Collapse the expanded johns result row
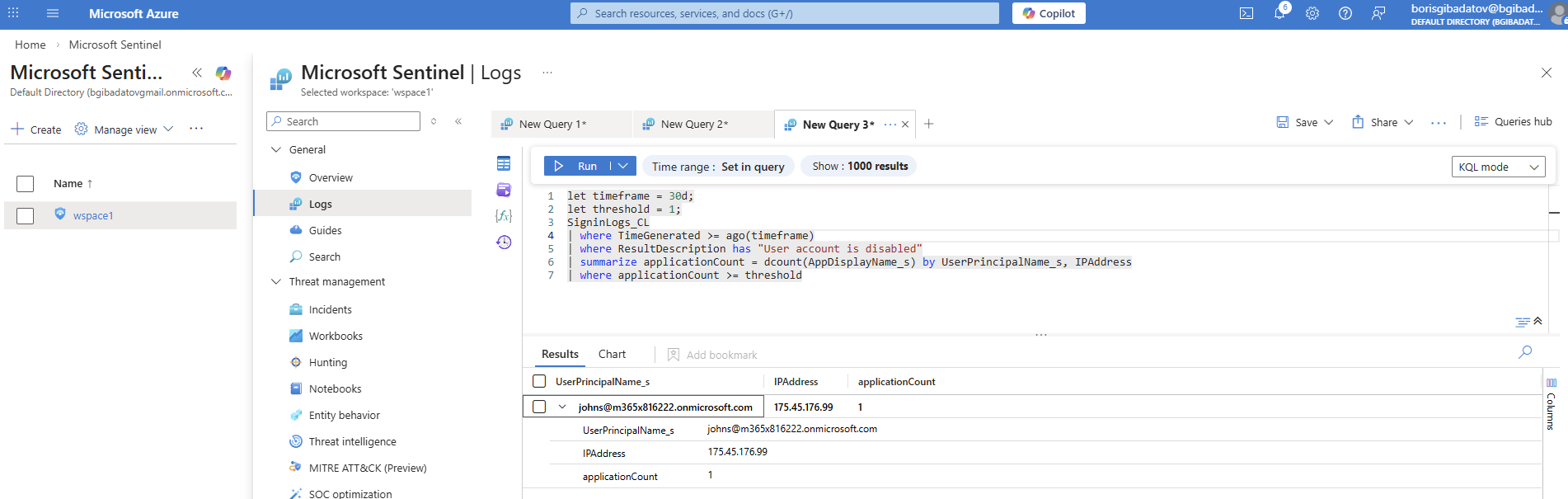Viewport: 1568px width, 499px height. pos(562,407)
